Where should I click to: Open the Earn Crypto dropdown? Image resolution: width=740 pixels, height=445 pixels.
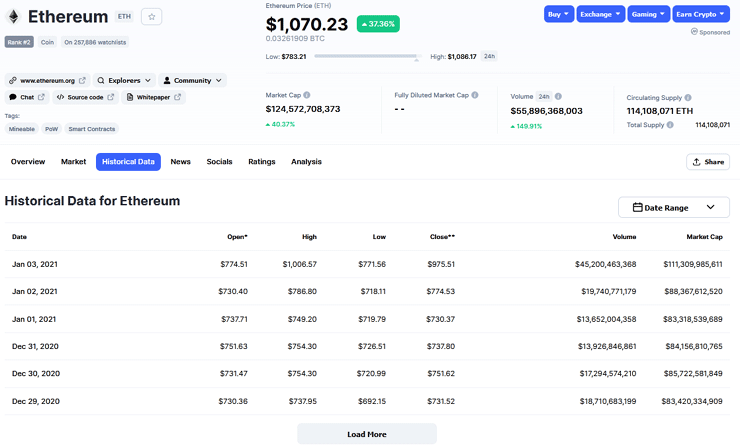point(701,14)
